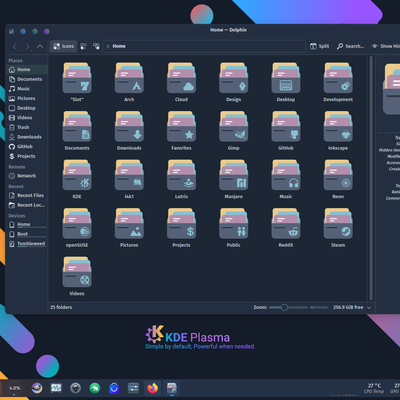400x400 pixels.
Task: Select the Manjaro folder icon
Action: 234,175
